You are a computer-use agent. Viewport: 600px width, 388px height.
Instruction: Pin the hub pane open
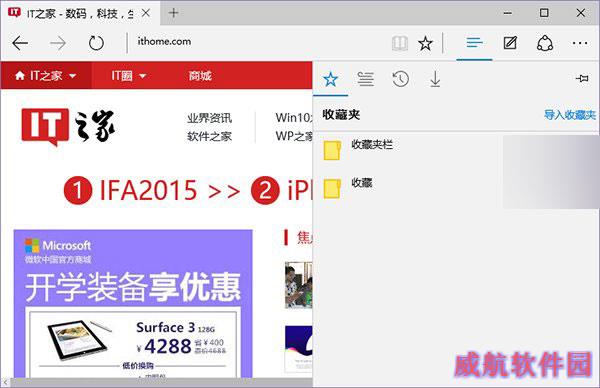pyautogui.click(x=582, y=78)
